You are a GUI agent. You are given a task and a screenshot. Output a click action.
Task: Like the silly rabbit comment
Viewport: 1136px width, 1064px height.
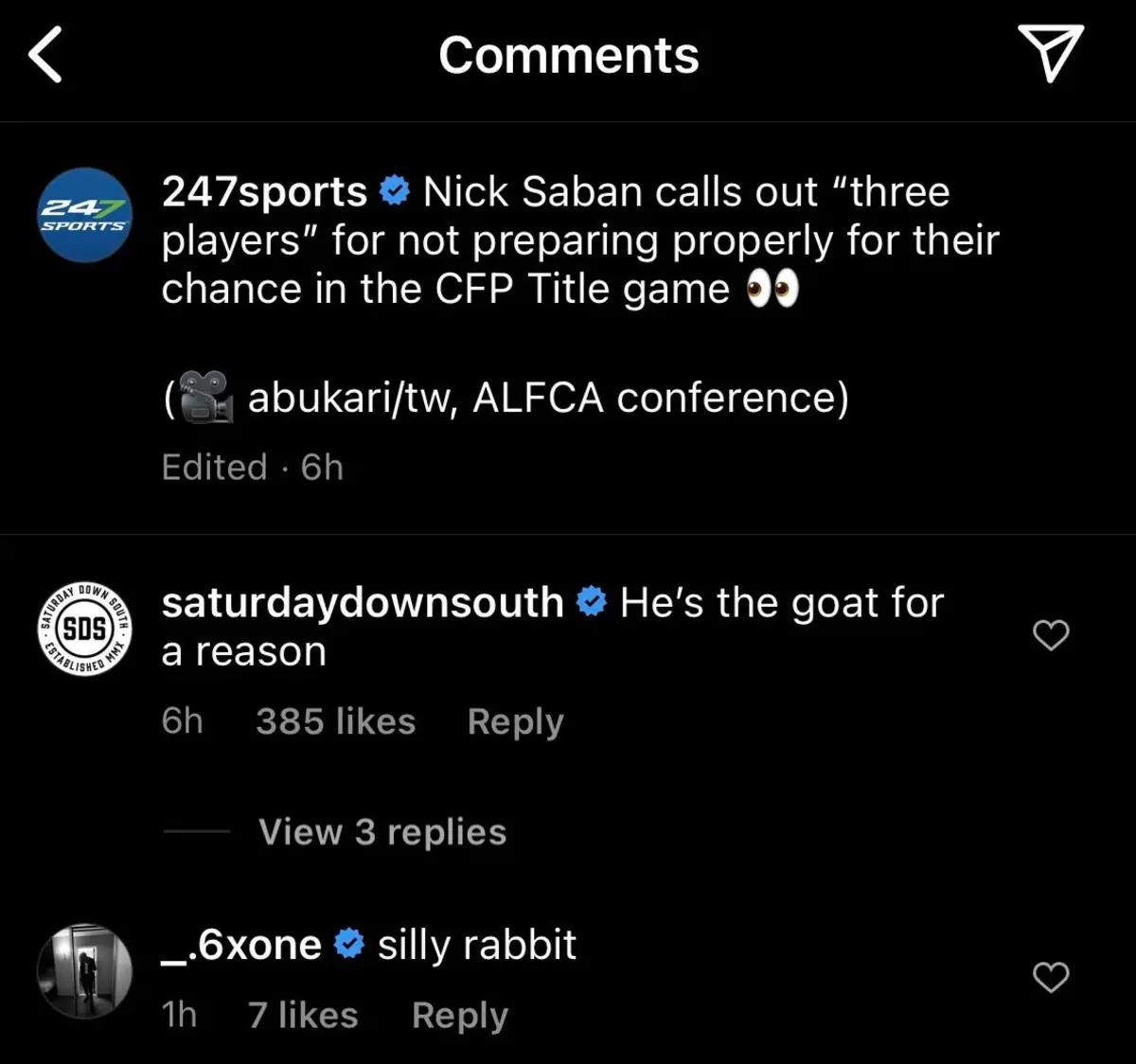(1050, 977)
